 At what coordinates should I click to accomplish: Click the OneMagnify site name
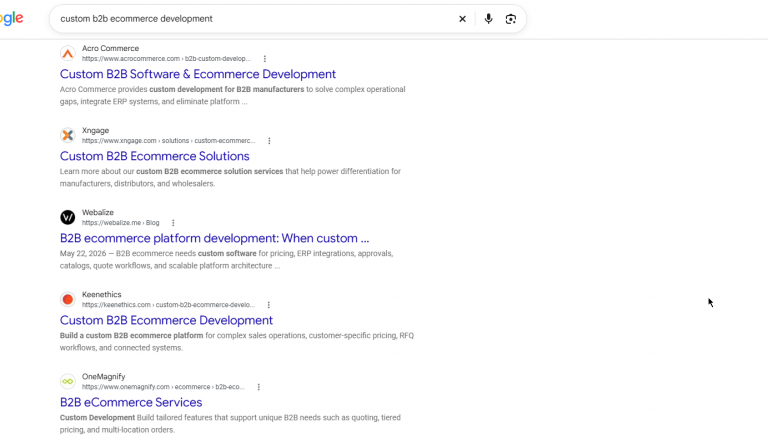(103, 377)
